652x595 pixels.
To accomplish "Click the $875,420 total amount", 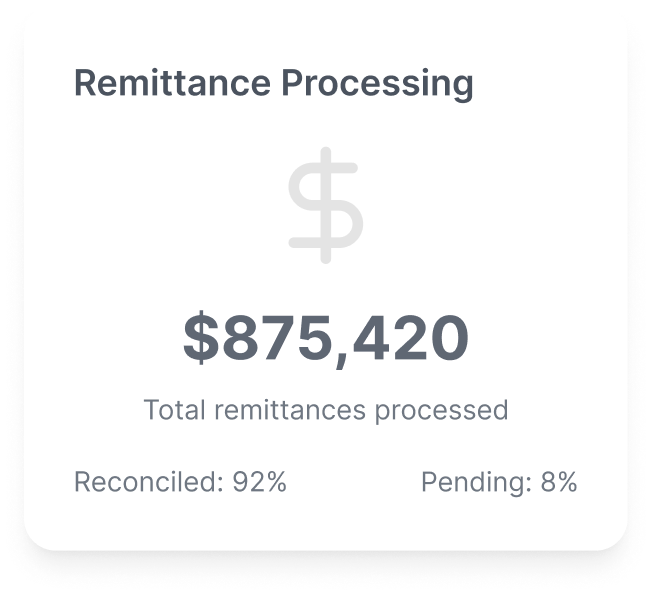I will pyautogui.click(x=325, y=338).
